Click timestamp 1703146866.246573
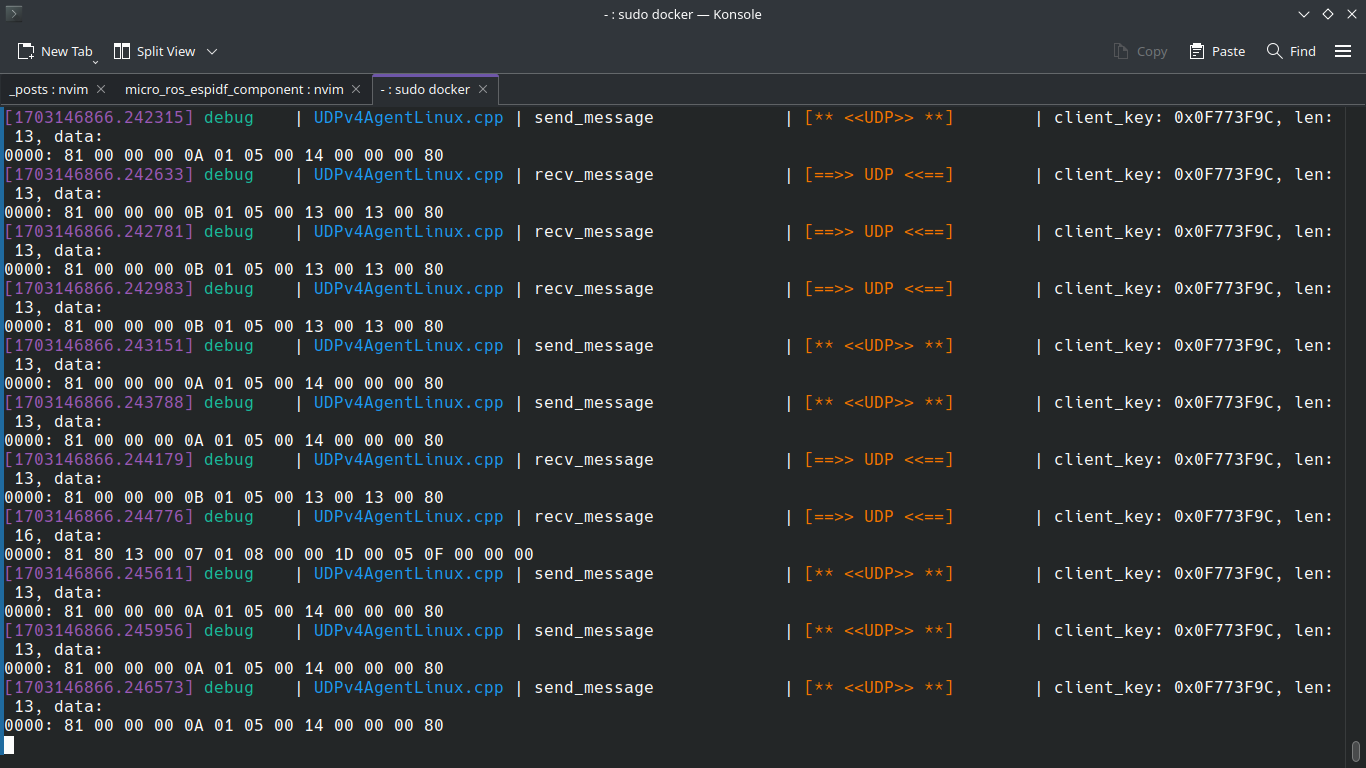The image size is (1366, 768). (99, 687)
